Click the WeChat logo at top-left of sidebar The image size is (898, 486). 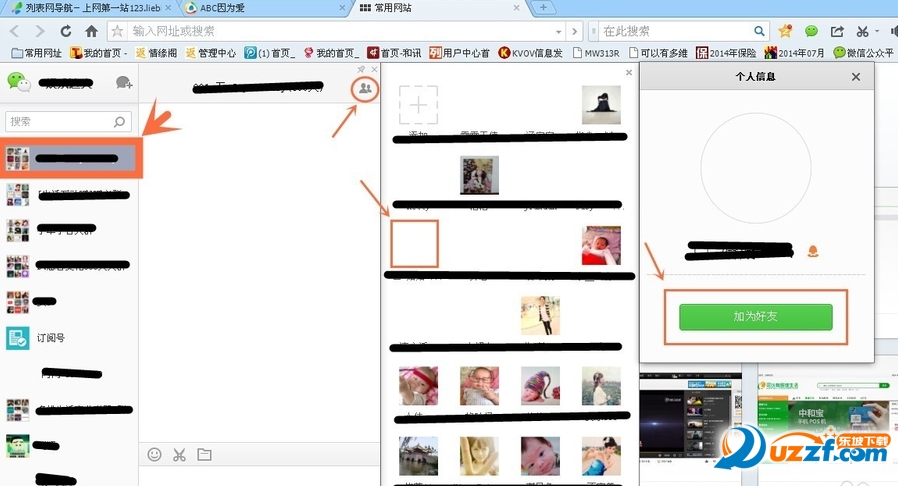tap(19, 81)
